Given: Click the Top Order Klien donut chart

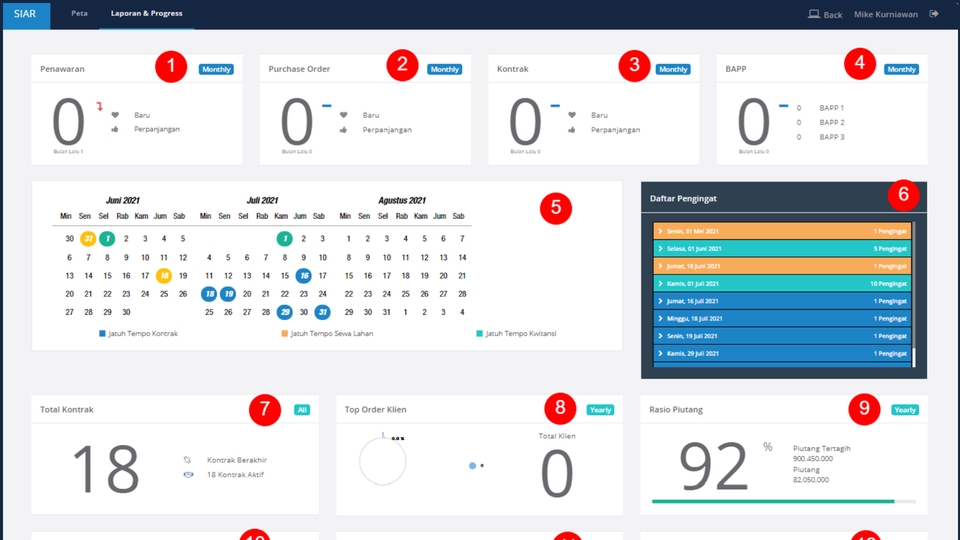Looking at the screenshot, I should click(x=383, y=462).
